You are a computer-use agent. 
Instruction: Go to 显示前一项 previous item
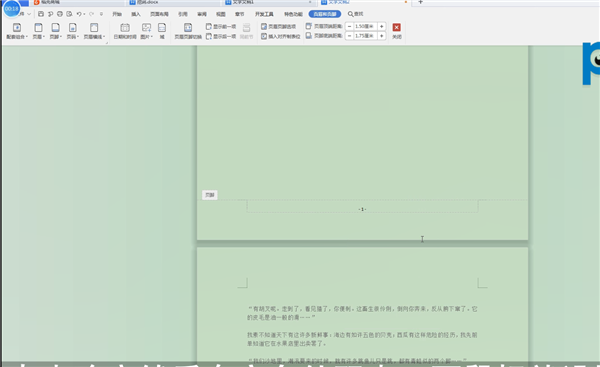(x=221, y=26)
